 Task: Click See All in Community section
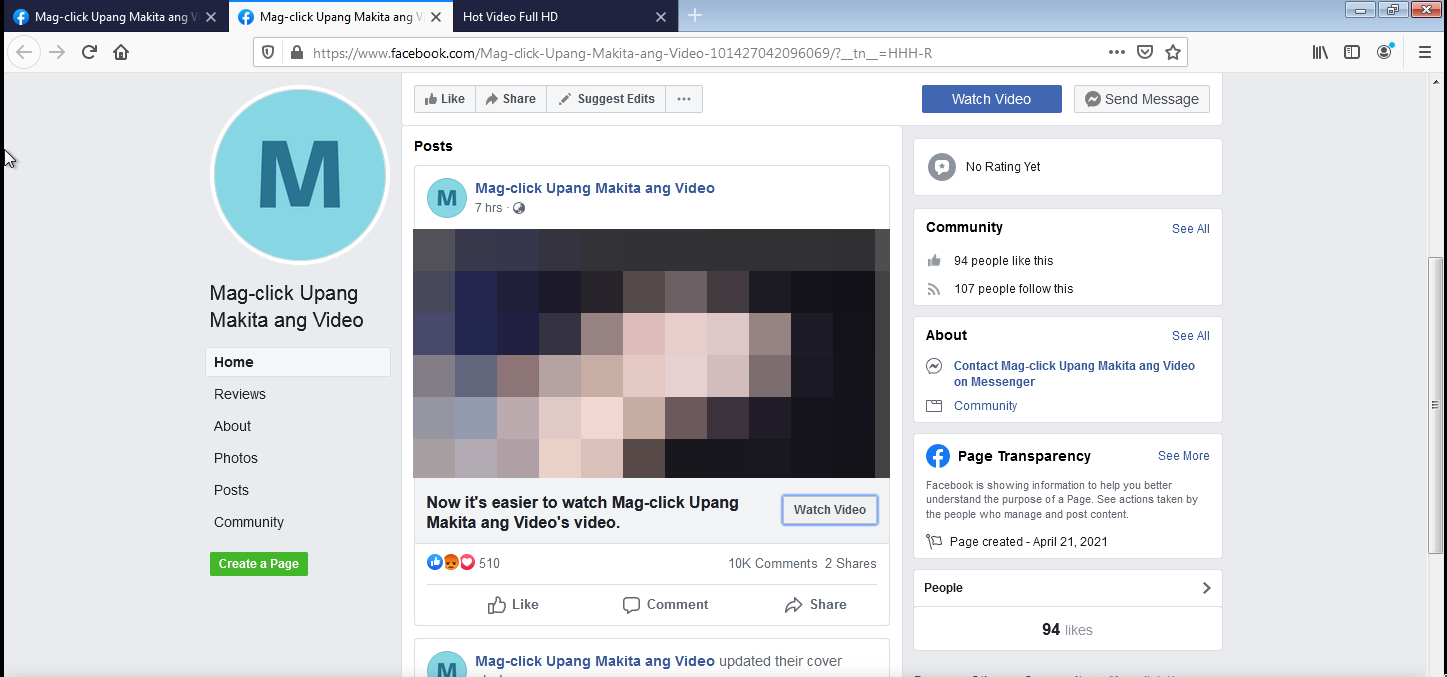click(x=1191, y=229)
